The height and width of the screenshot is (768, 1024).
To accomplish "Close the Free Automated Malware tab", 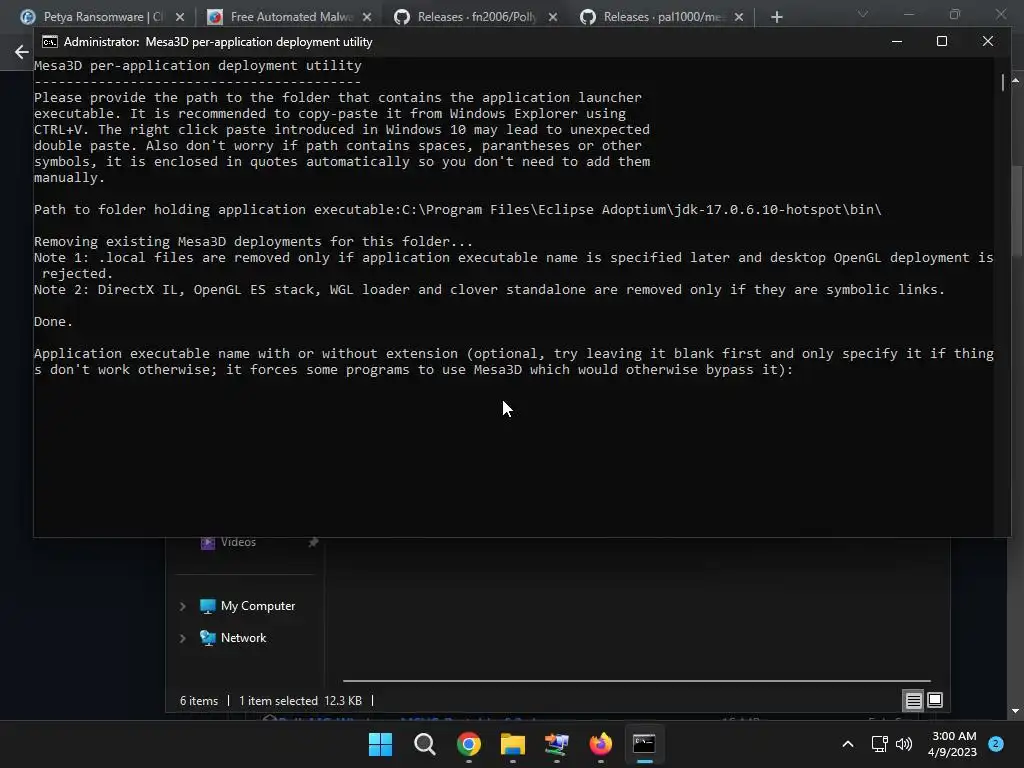I will point(367,17).
